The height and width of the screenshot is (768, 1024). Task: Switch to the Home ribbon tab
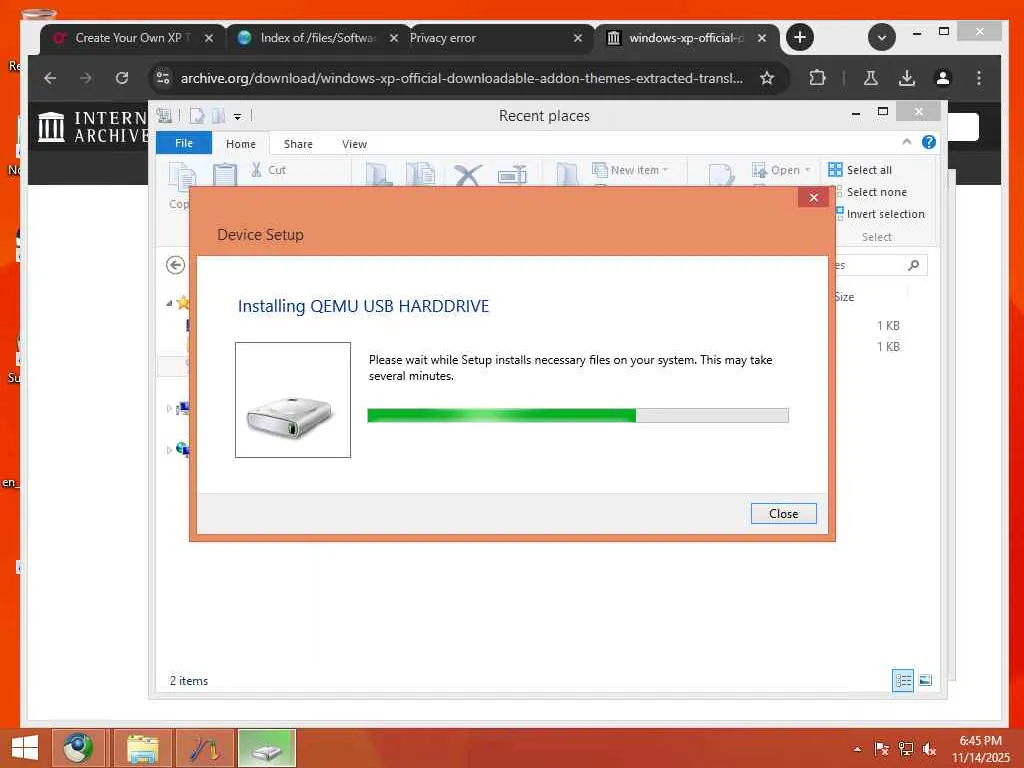click(240, 144)
